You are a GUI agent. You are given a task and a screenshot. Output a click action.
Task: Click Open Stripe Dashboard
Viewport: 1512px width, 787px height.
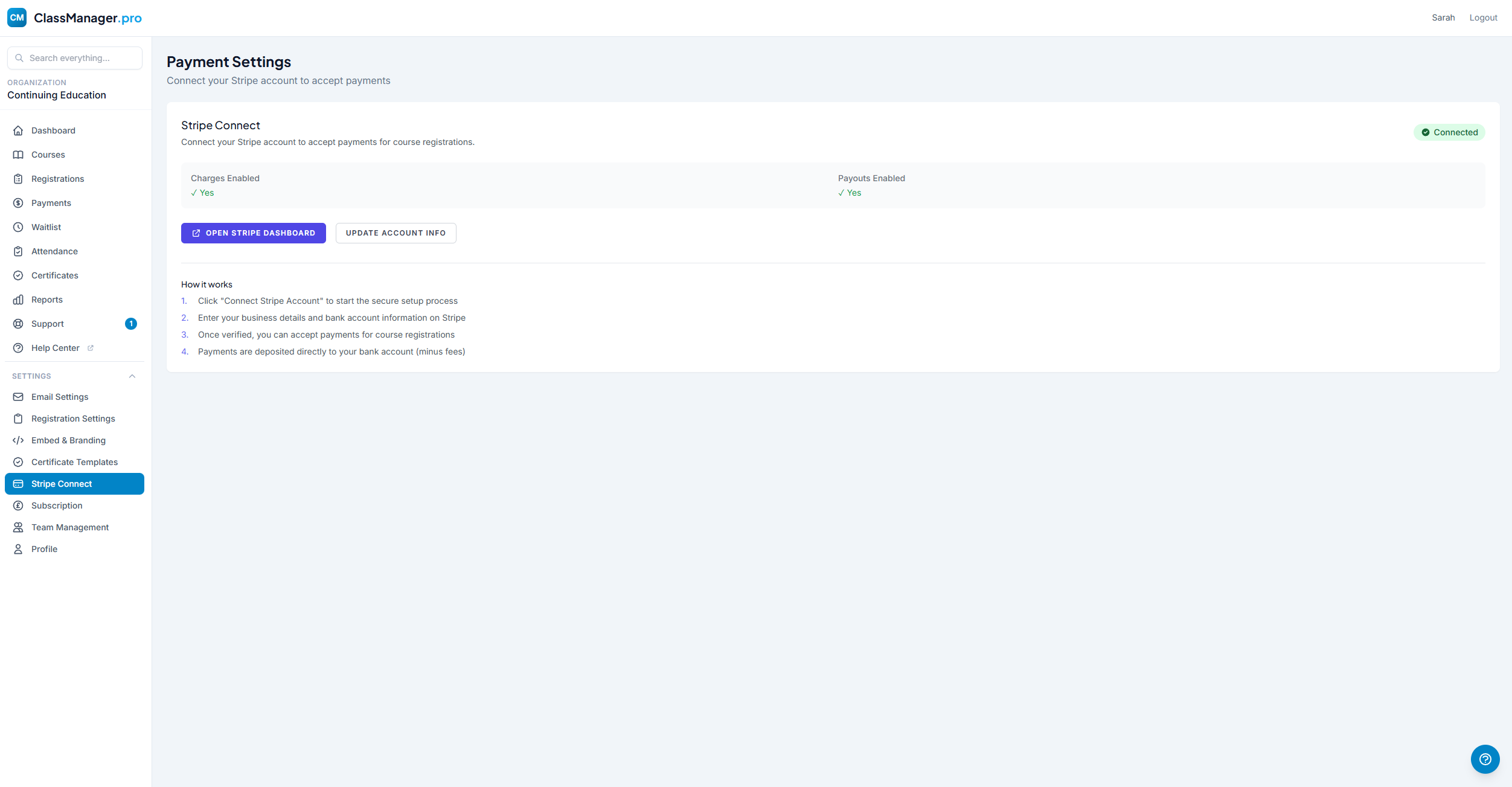253,233
